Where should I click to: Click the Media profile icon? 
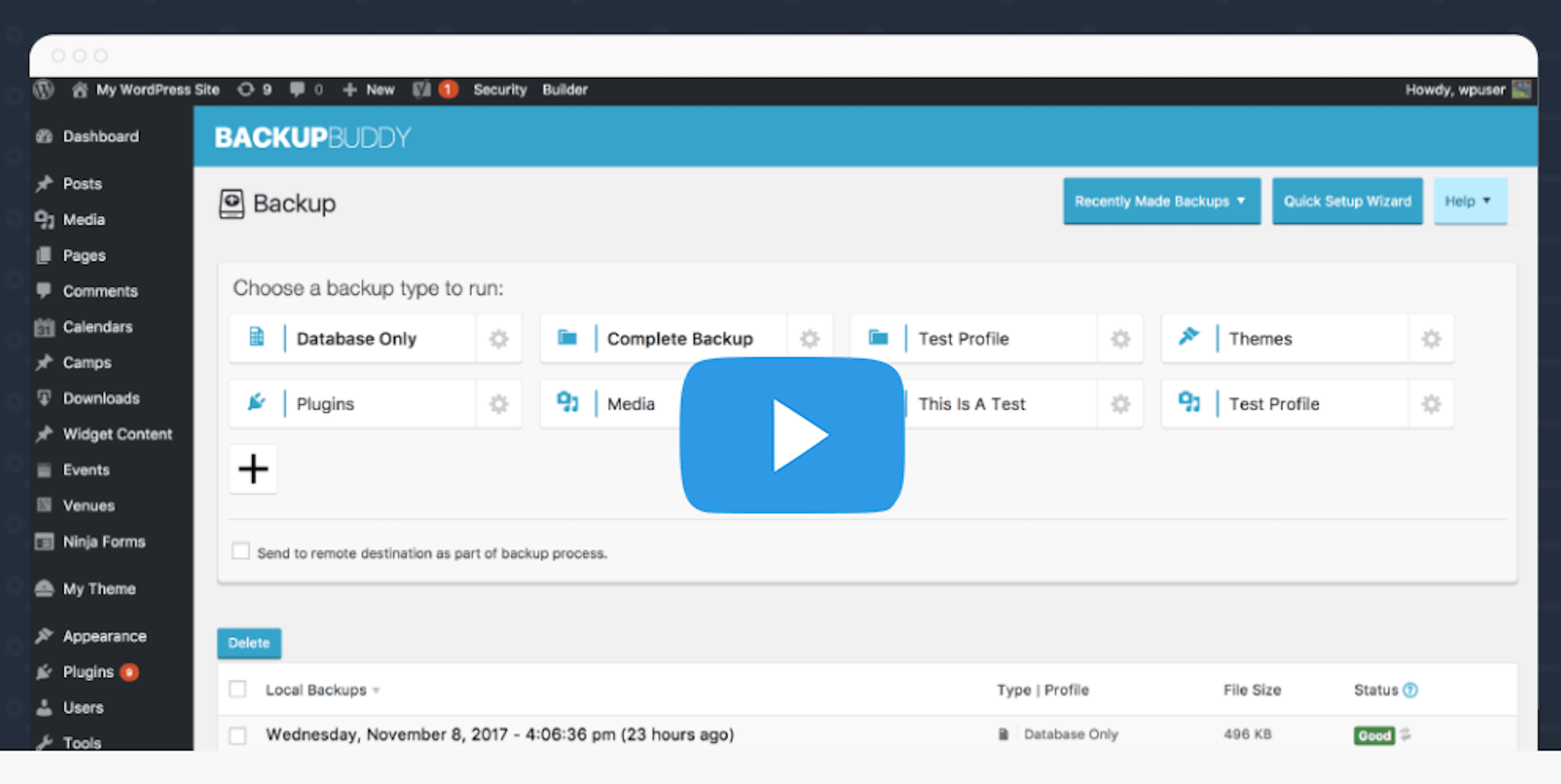567,403
